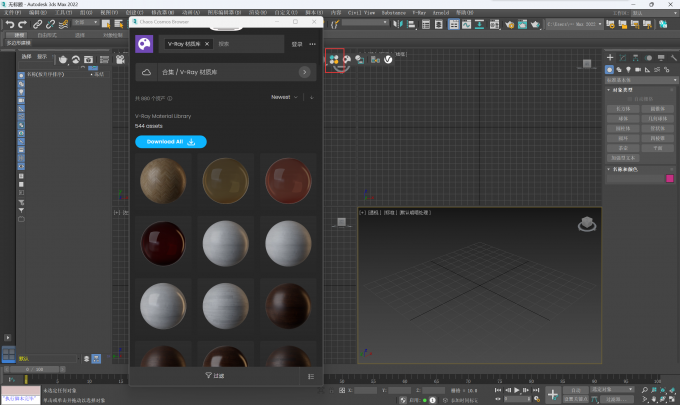Click the Zoom magnifier navigation icon
680x405 pixels.
click(x=645, y=390)
